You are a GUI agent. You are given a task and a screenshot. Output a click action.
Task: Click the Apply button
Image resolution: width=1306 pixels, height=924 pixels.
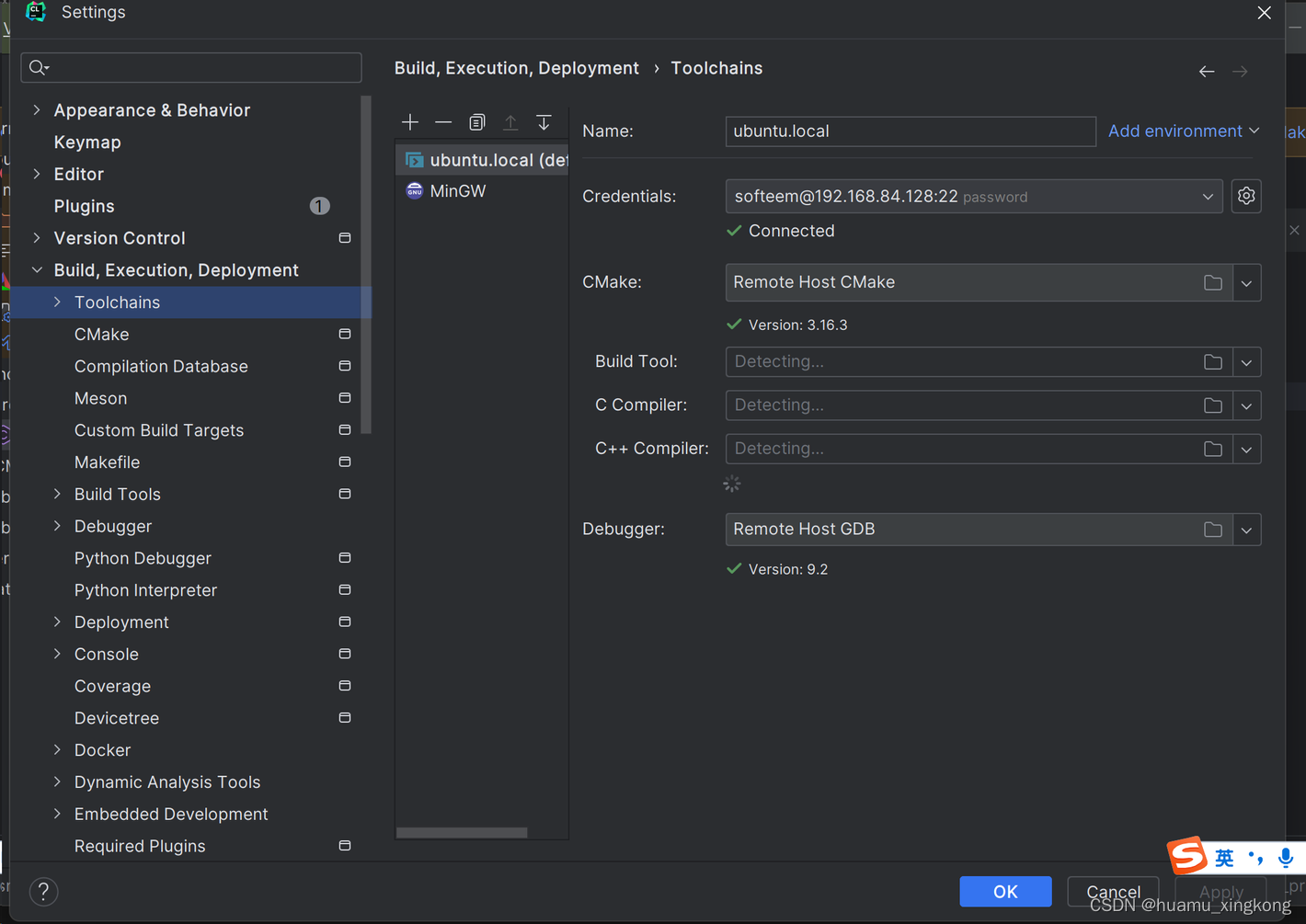click(1220, 892)
